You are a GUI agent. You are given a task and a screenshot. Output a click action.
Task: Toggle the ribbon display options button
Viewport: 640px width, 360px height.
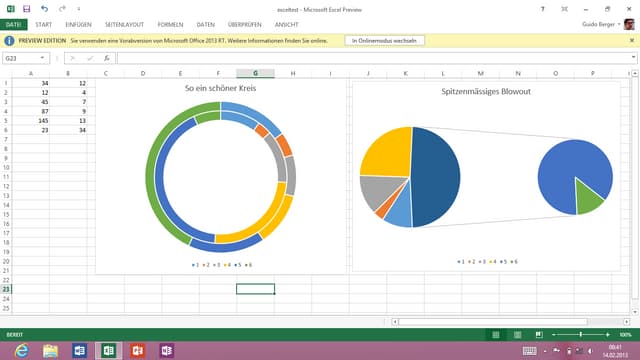coord(564,9)
